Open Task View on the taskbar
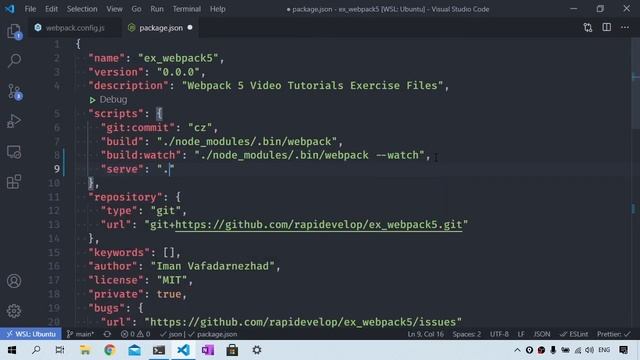 tap(60, 350)
